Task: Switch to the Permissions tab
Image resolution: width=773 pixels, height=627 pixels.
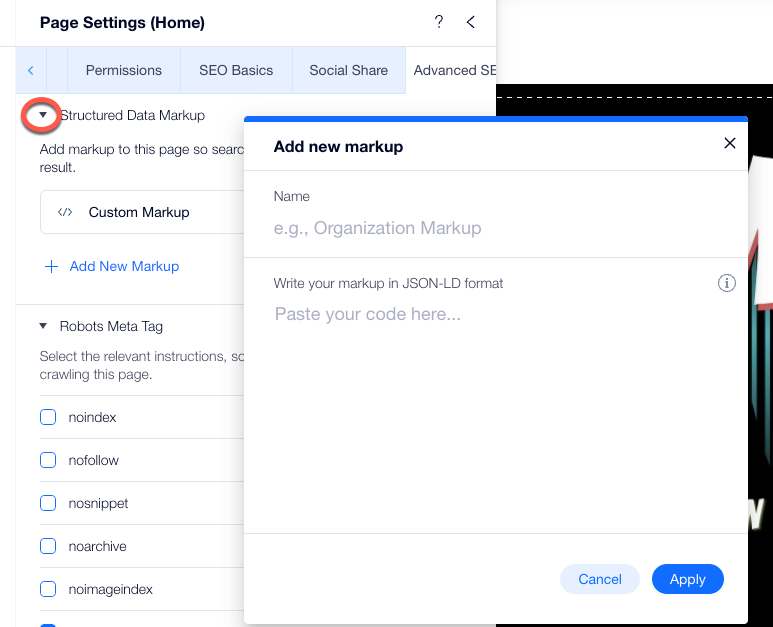Action: pyautogui.click(x=124, y=70)
